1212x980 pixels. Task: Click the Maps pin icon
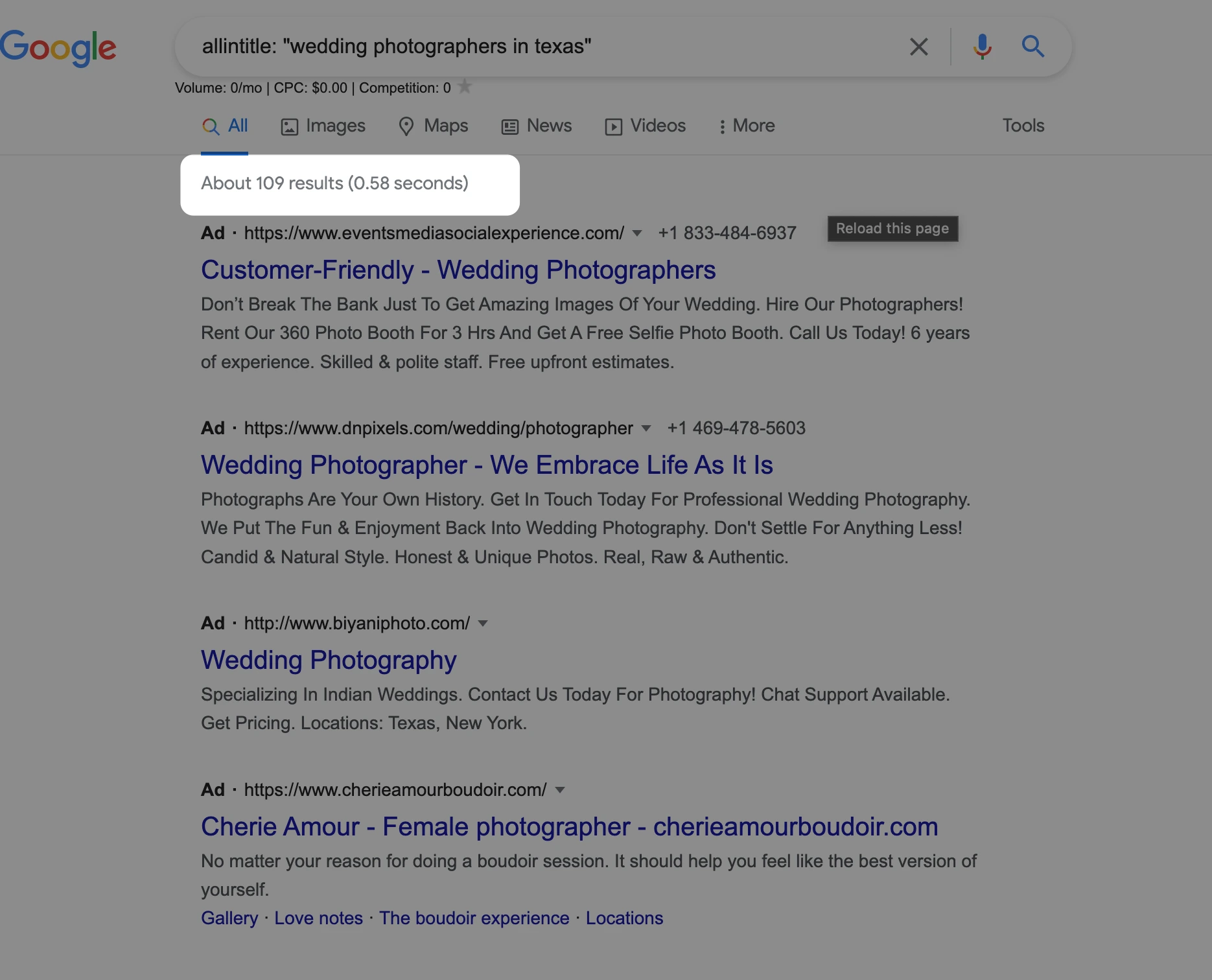click(406, 126)
